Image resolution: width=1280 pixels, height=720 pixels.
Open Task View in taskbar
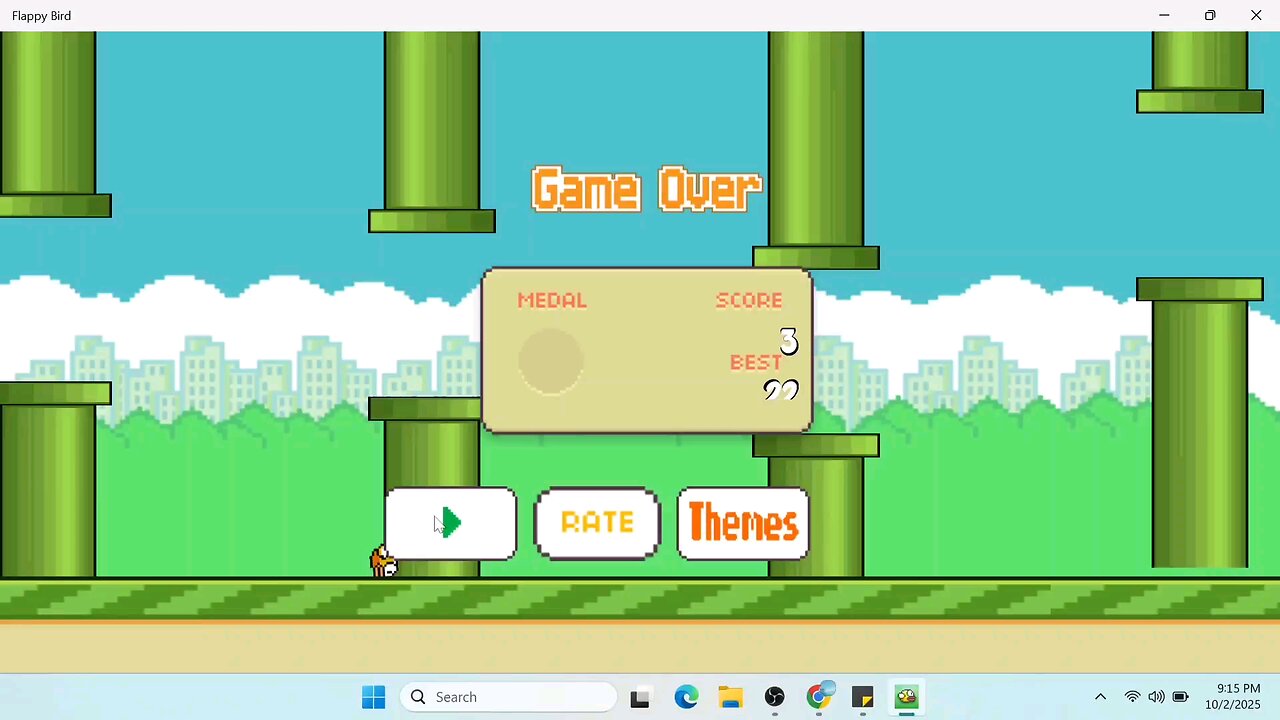click(x=640, y=697)
